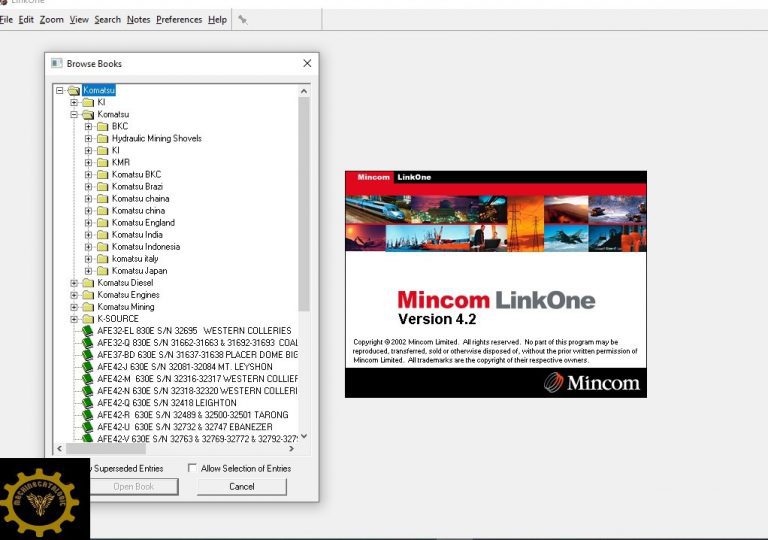The width and height of the screenshot is (768, 540).
Task: Select the Komatsu England tree item
Action: (x=143, y=222)
